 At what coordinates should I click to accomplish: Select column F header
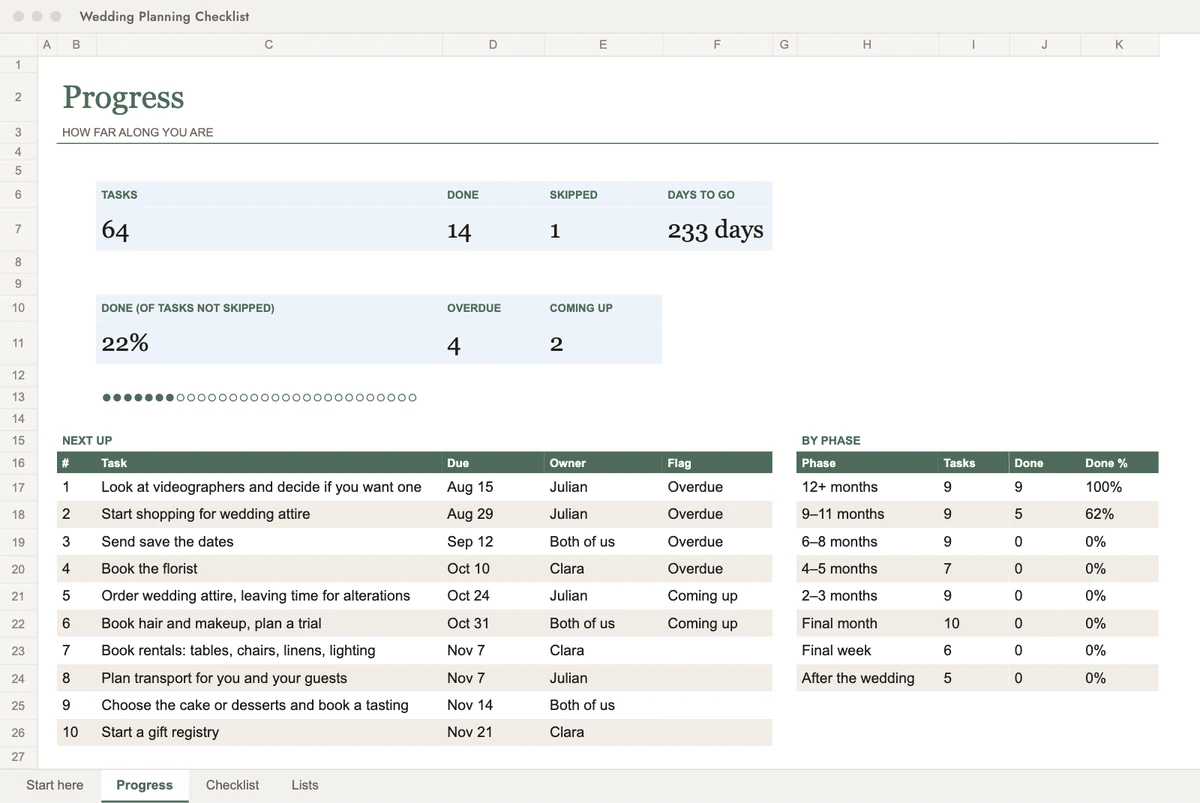tap(716, 44)
